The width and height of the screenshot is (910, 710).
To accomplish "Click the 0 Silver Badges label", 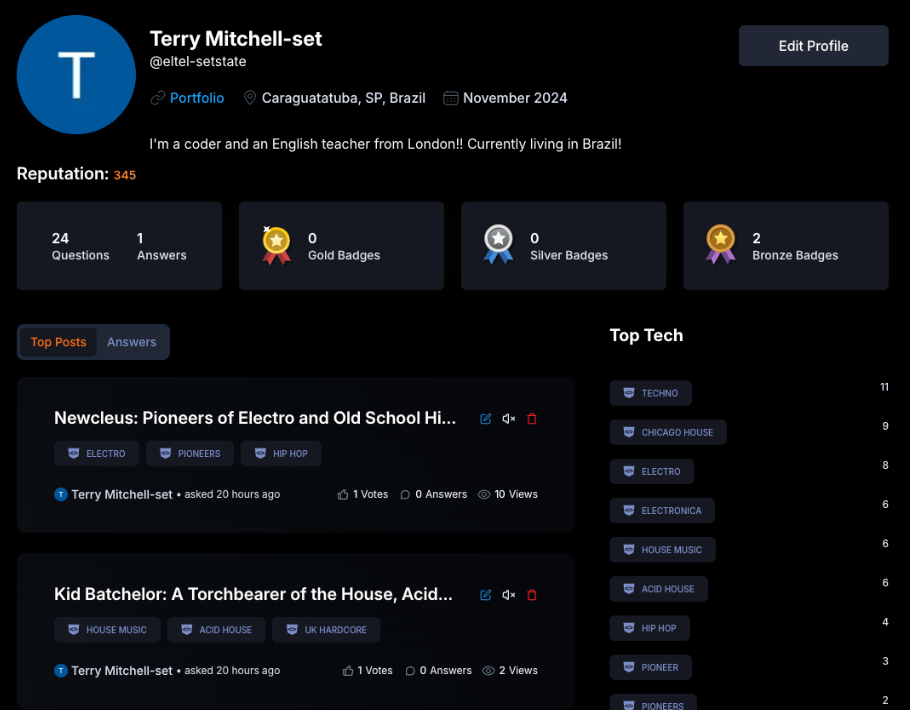I will pyautogui.click(x=569, y=246).
